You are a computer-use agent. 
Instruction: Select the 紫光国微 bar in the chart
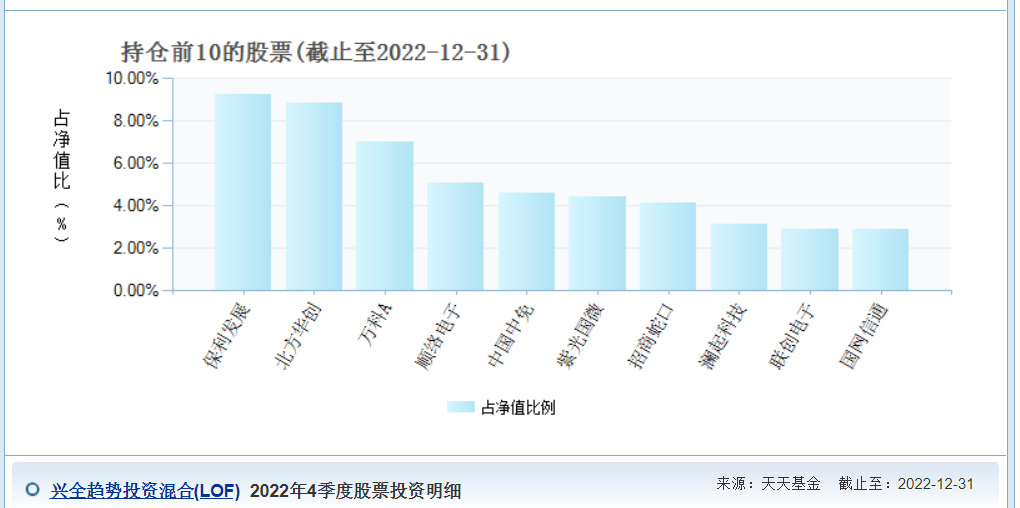597,243
